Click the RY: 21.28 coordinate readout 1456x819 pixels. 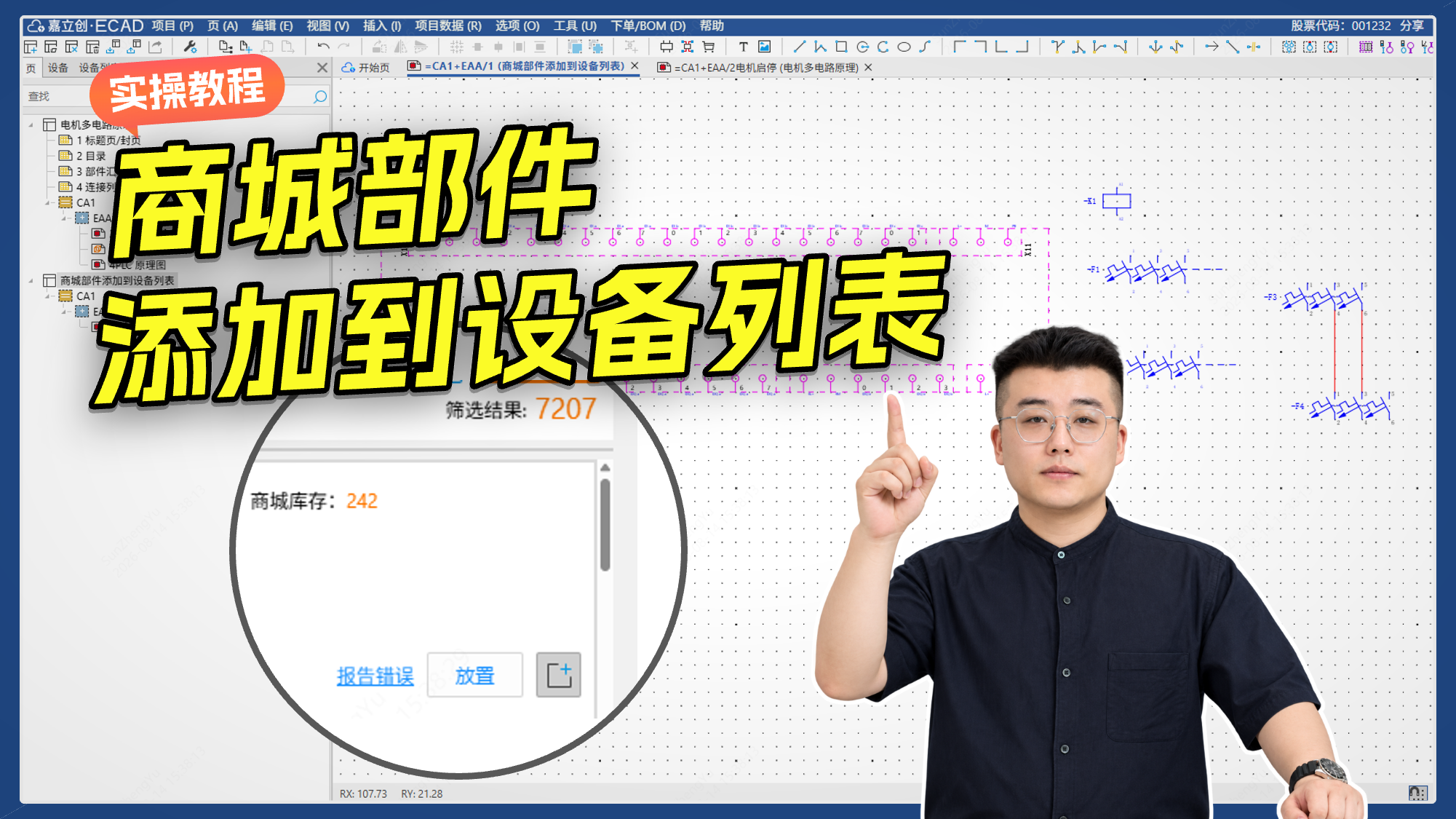click(x=422, y=794)
